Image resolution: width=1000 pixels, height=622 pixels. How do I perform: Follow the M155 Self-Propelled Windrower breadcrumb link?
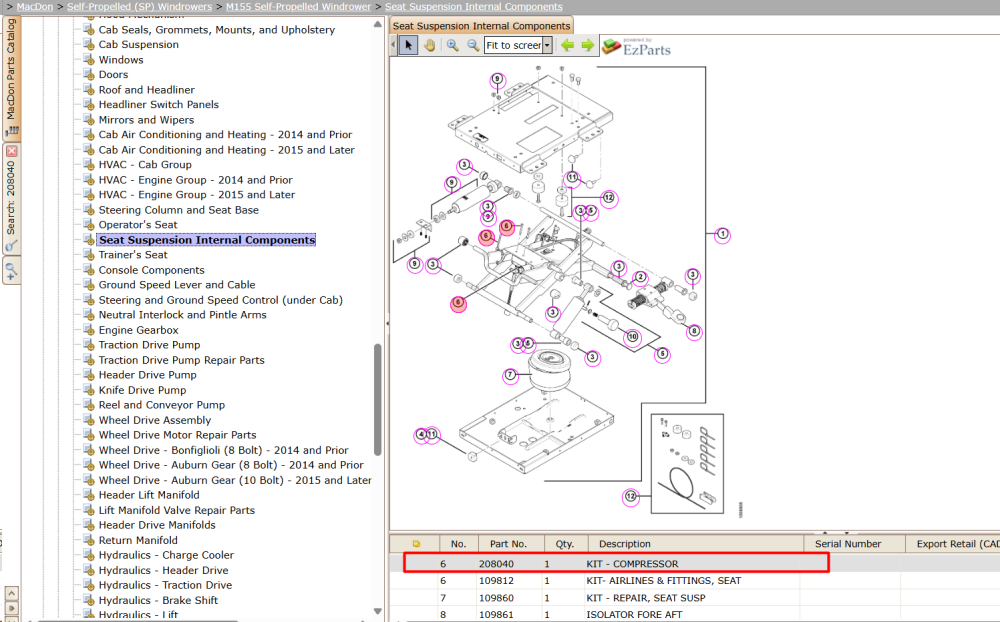298,6
